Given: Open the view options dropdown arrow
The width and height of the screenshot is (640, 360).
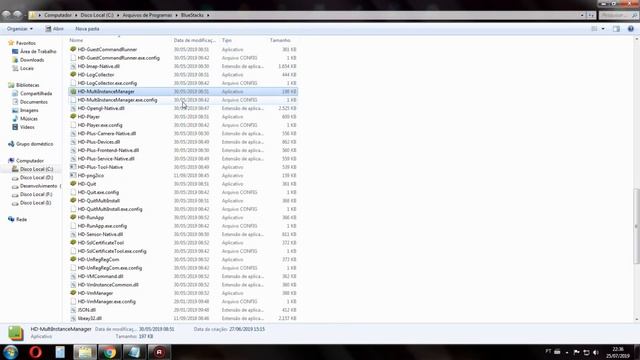Looking at the screenshot, I should tap(603, 29).
